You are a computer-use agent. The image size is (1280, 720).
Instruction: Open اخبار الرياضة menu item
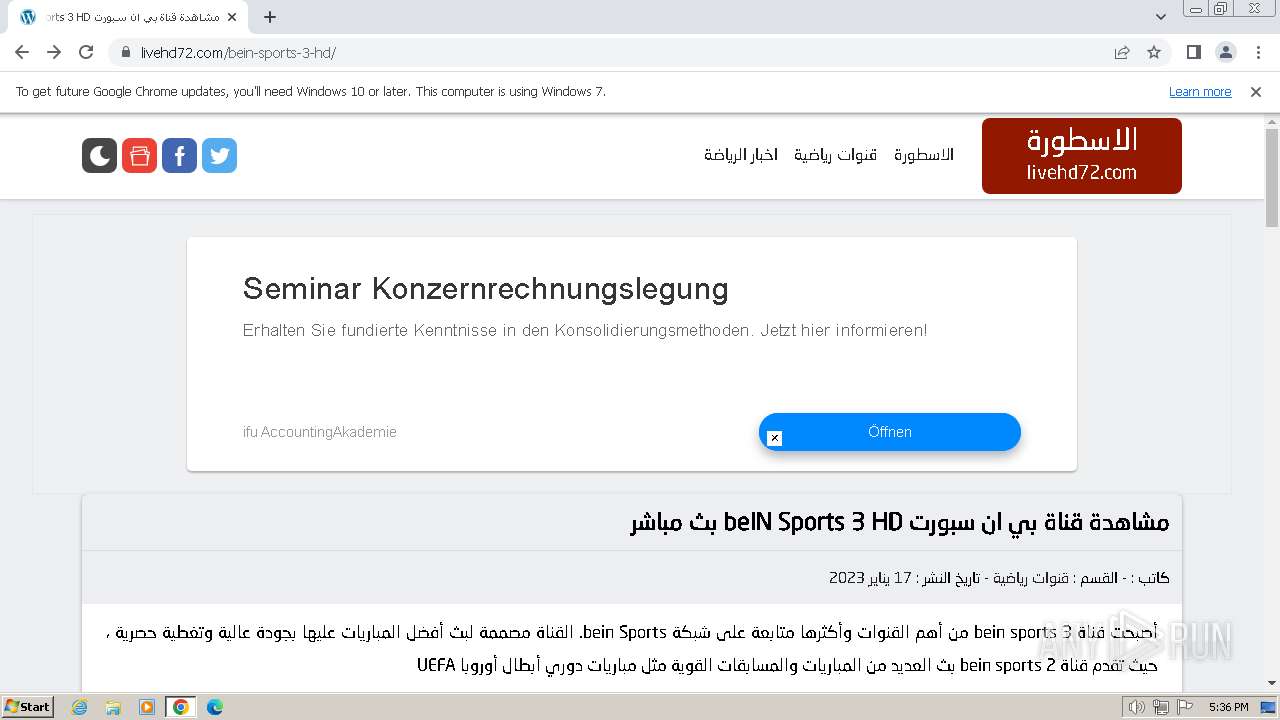point(741,155)
